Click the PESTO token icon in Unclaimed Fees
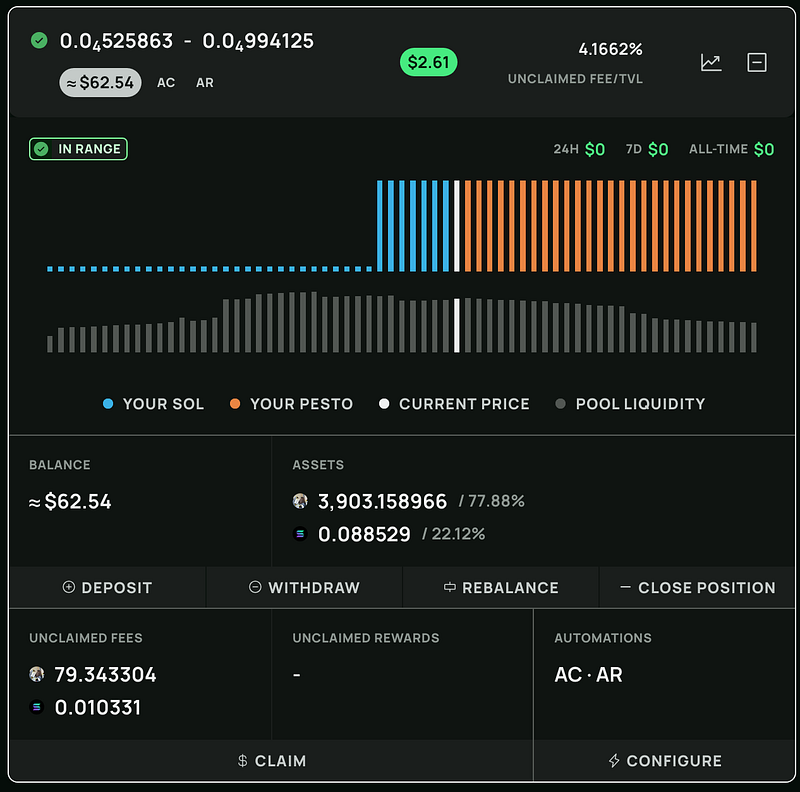Screen dimensions: 800x792 (37, 674)
